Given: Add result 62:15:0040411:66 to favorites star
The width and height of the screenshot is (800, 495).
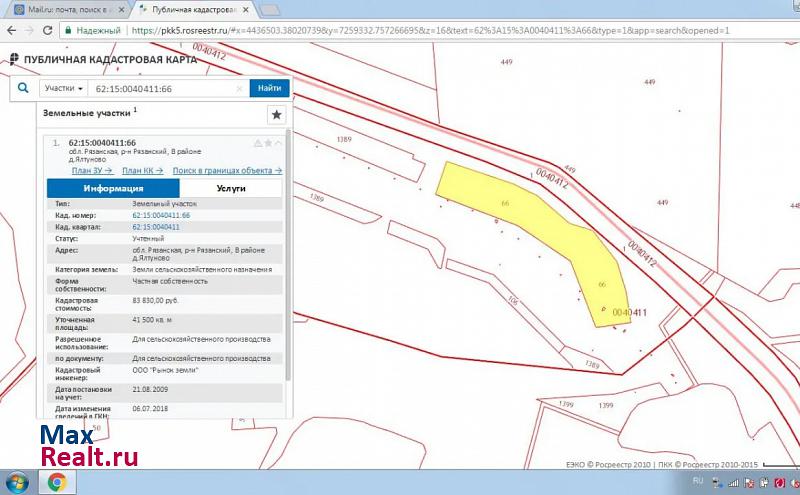Looking at the screenshot, I should (x=268, y=143).
